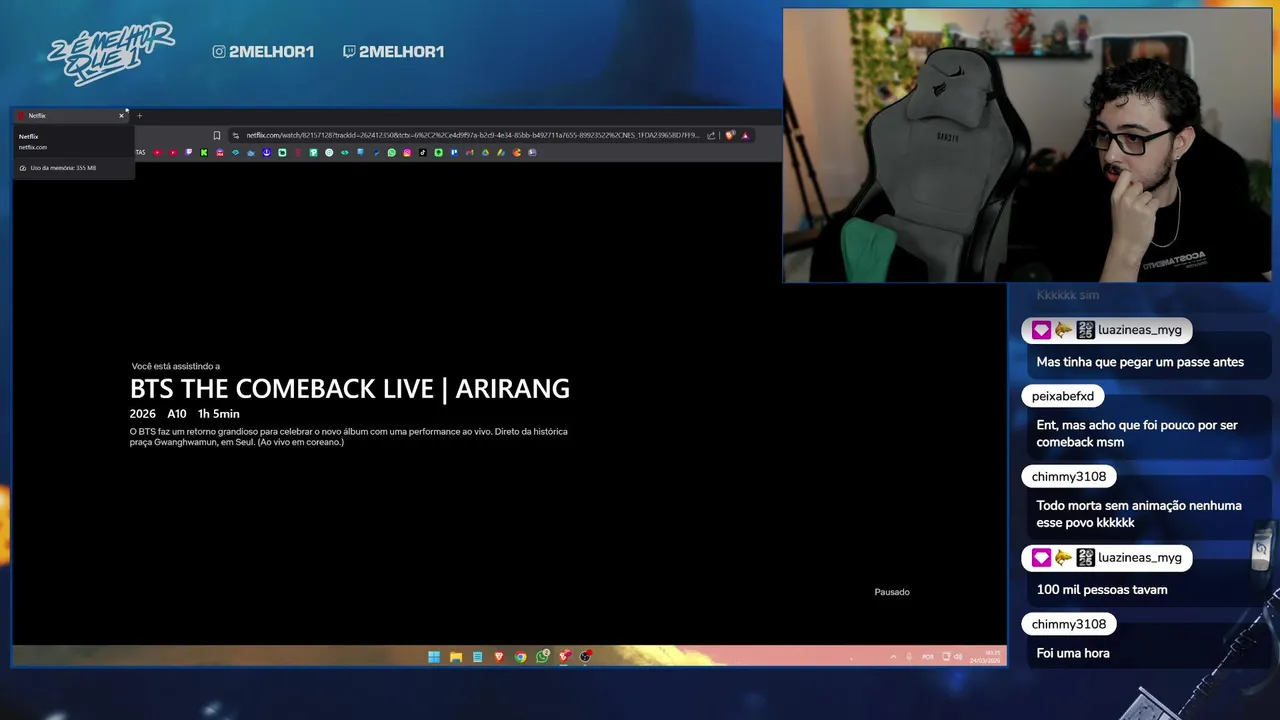Open a new browser tab
1280x720 pixels.
(x=139, y=116)
